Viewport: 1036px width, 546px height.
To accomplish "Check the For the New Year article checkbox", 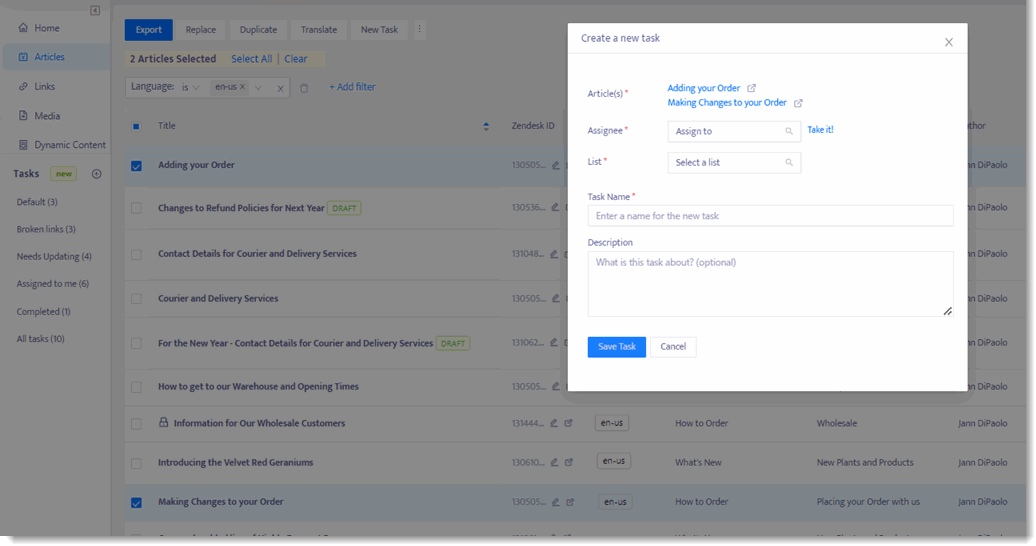I will (136, 343).
